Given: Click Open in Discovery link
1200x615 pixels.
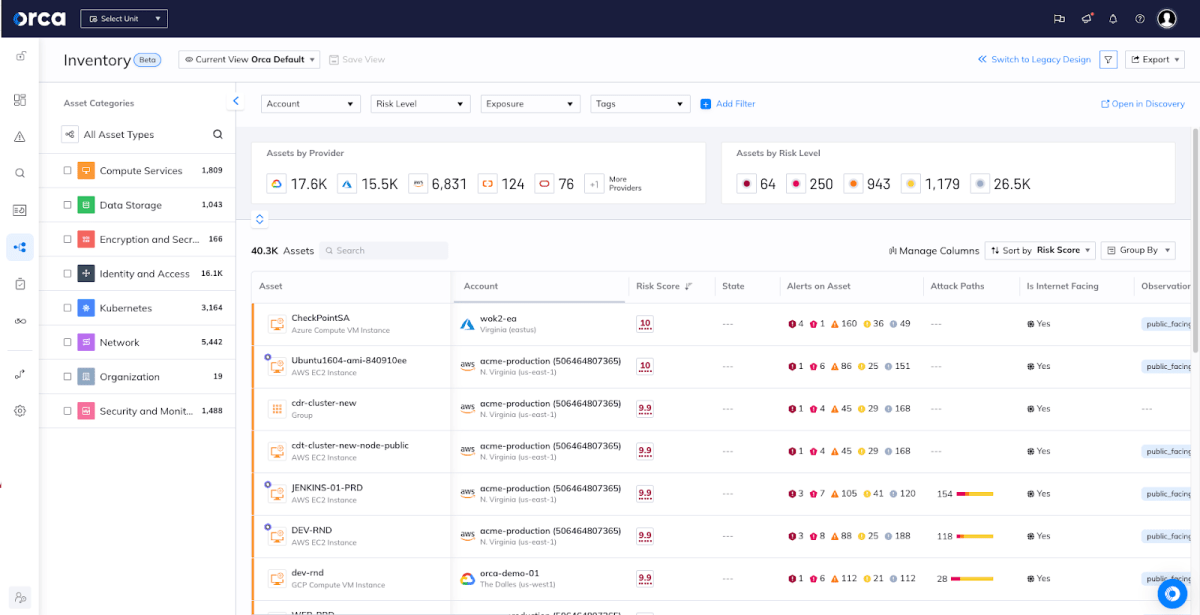Looking at the screenshot, I should pos(1142,104).
